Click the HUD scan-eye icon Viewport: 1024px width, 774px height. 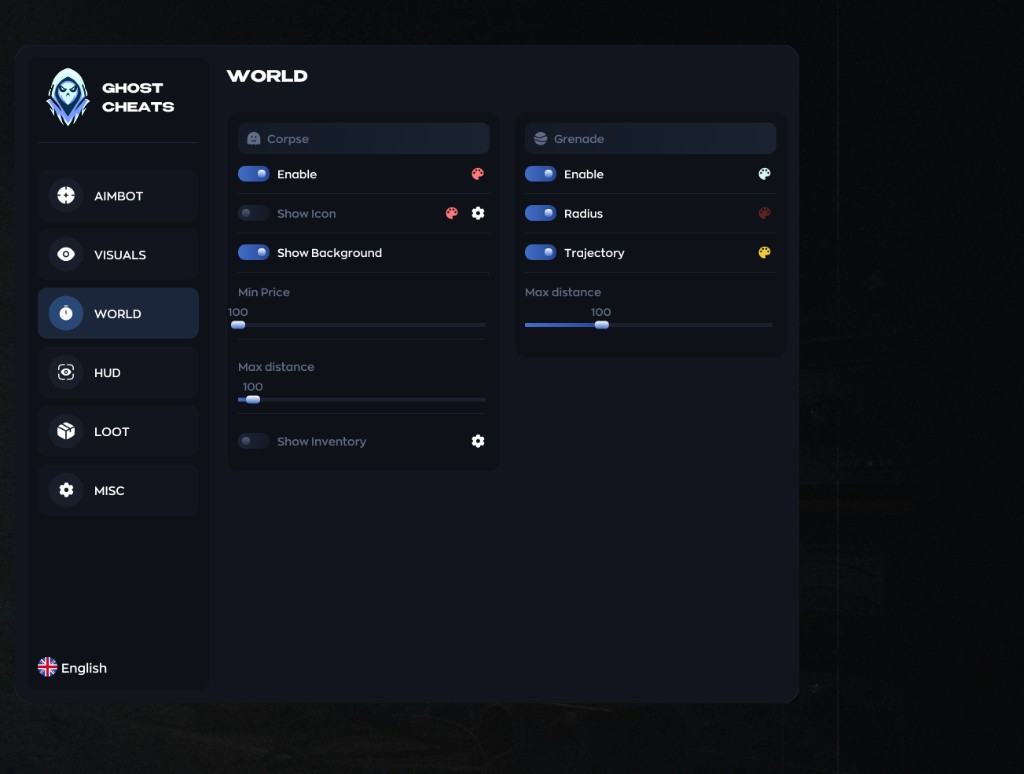pyautogui.click(x=66, y=373)
